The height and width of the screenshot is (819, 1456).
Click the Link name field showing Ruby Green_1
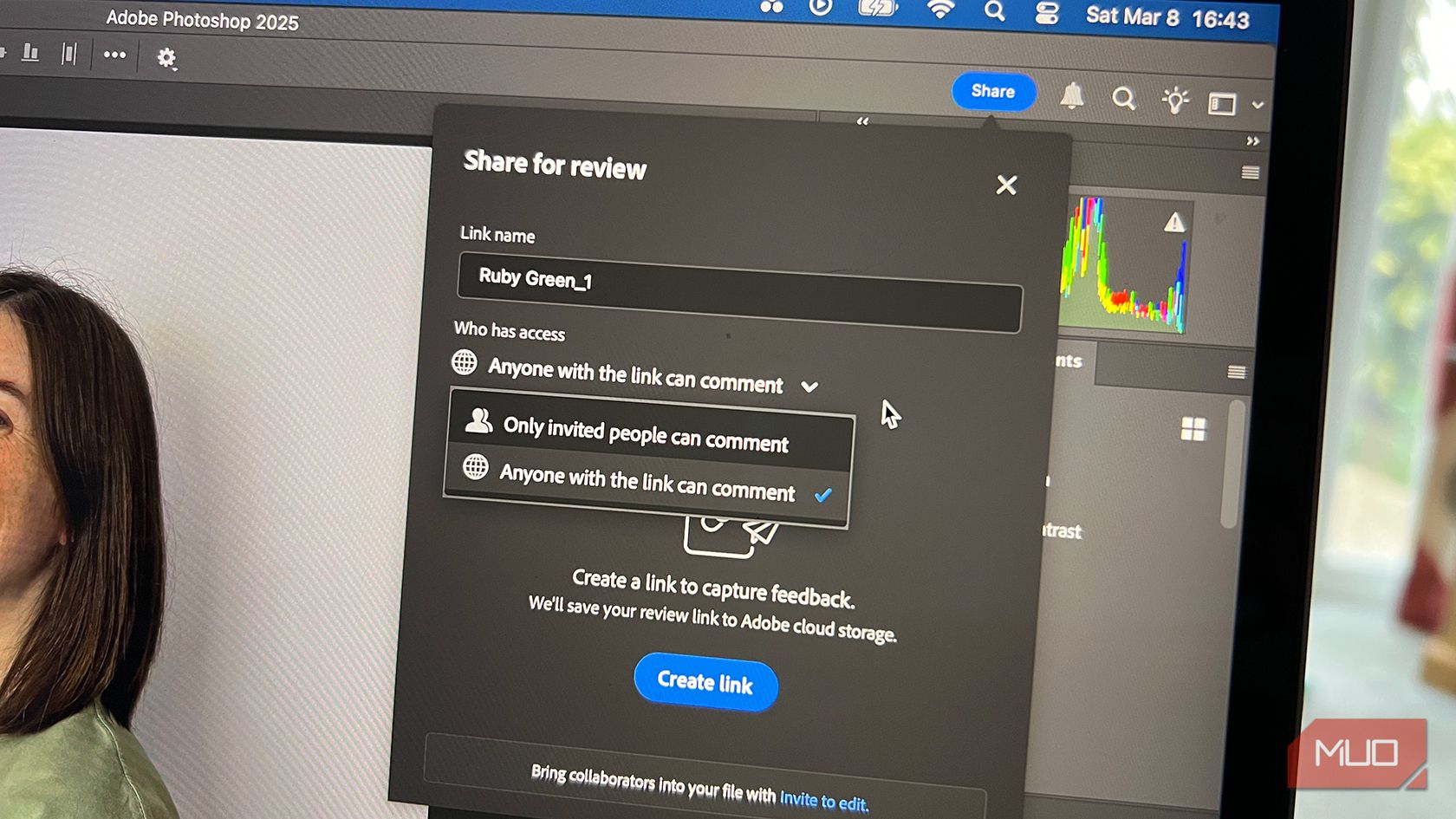tap(739, 292)
